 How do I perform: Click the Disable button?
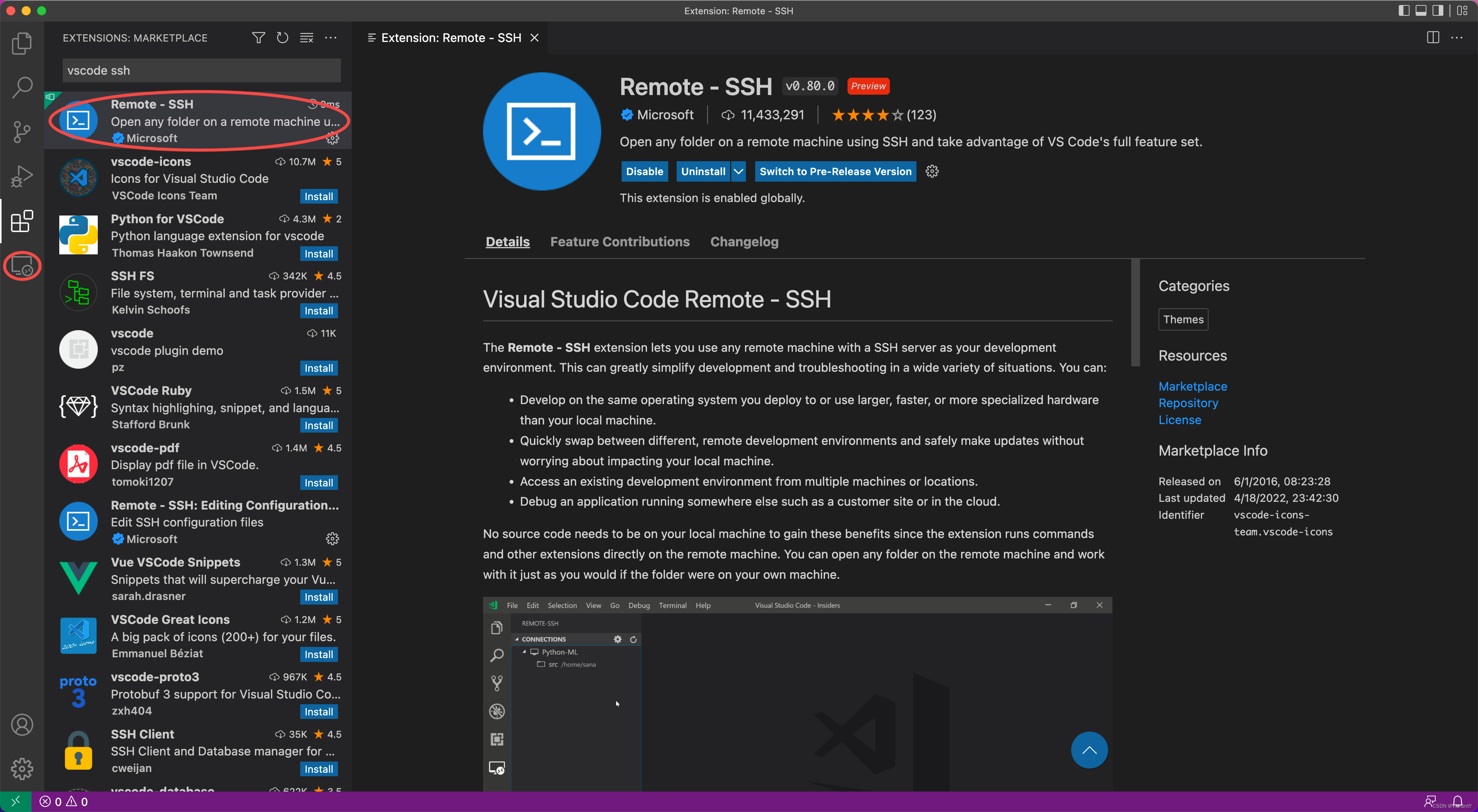click(644, 172)
